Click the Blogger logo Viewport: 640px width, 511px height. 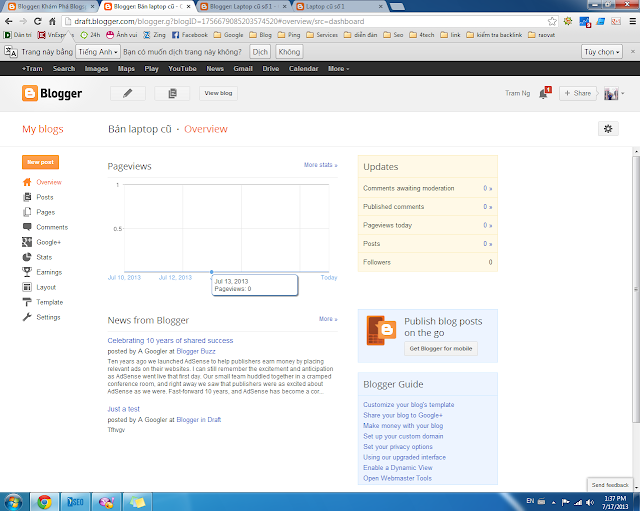click(x=52, y=93)
